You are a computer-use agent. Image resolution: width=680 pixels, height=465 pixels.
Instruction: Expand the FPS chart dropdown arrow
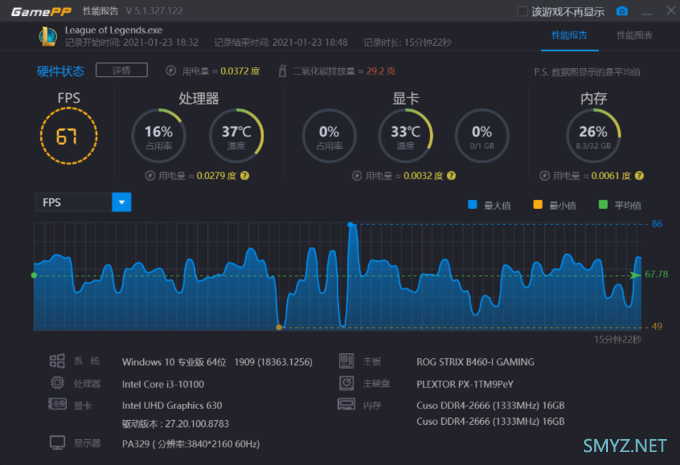121,202
